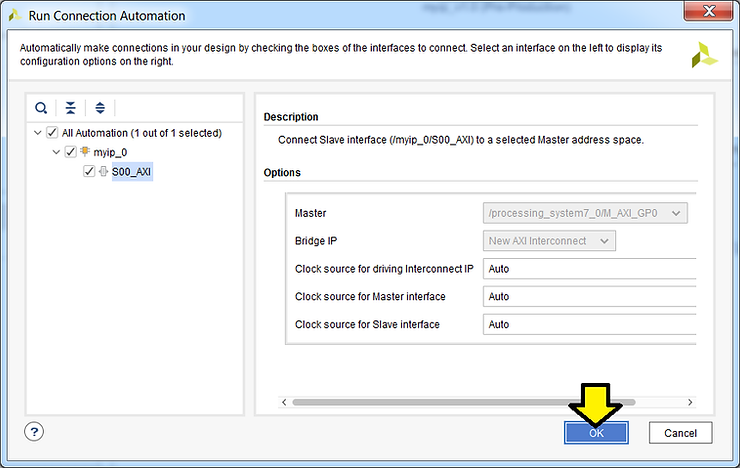
Task: Select the myip_0 tree item label
Action: tap(110, 152)
